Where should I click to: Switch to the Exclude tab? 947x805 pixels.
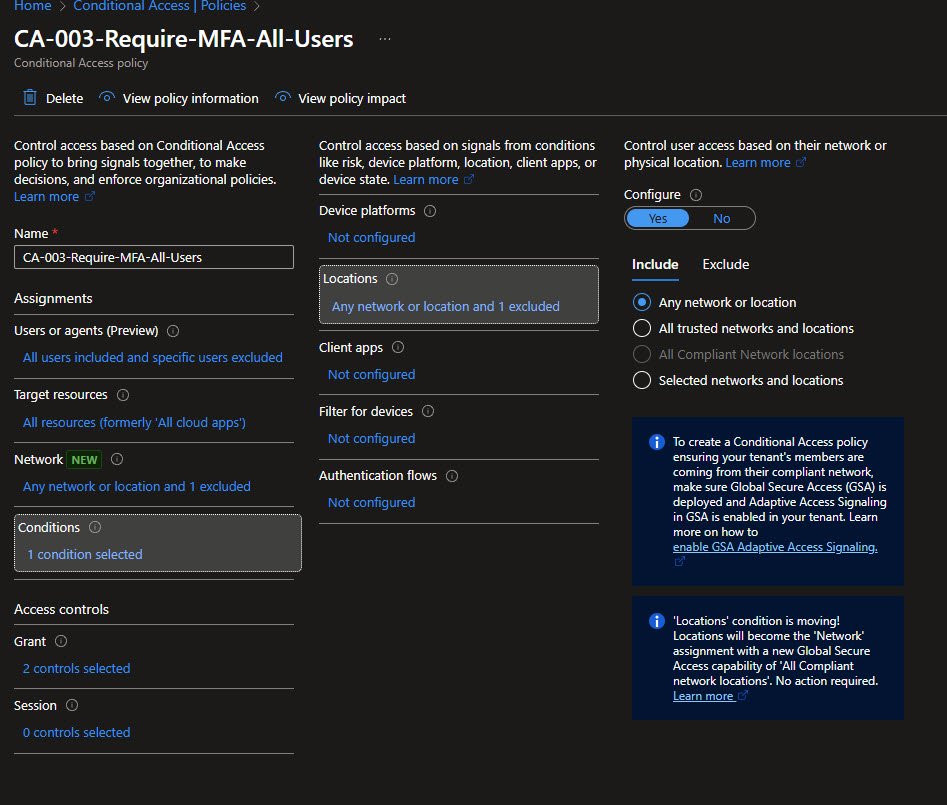(x=725, y=264)
